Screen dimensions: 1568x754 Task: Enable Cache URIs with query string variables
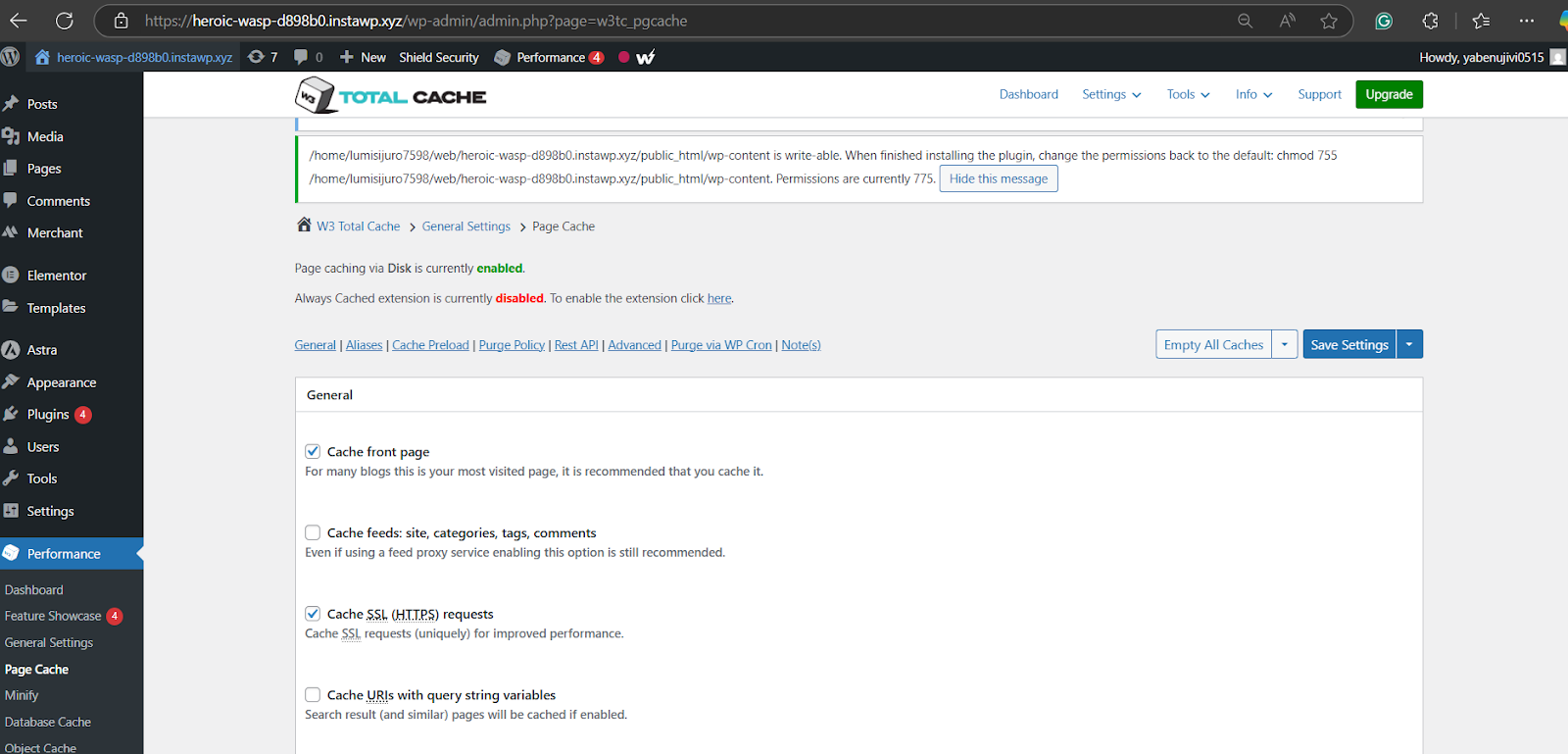tap(313, 694)
